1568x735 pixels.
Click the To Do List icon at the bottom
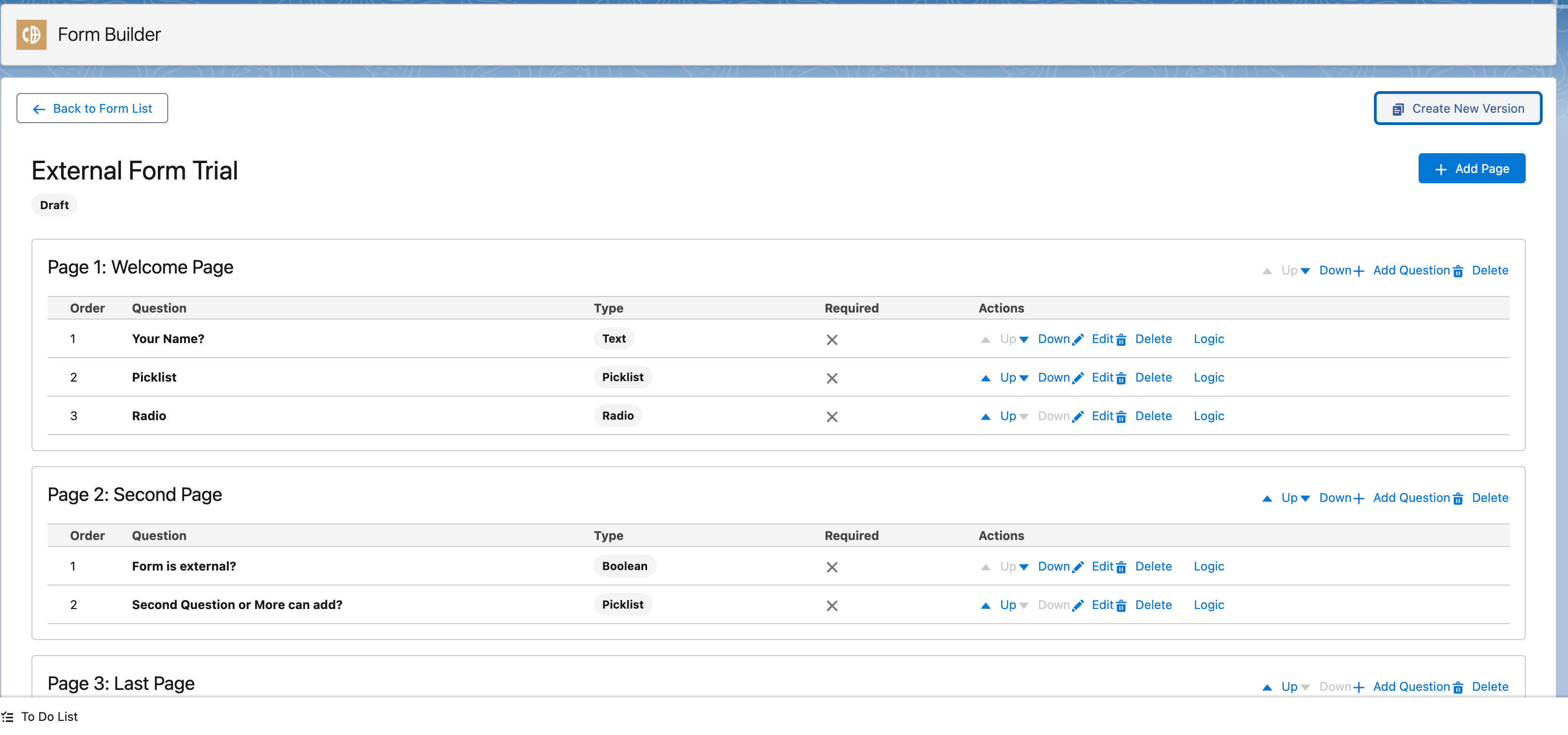[x=8, y=717]
